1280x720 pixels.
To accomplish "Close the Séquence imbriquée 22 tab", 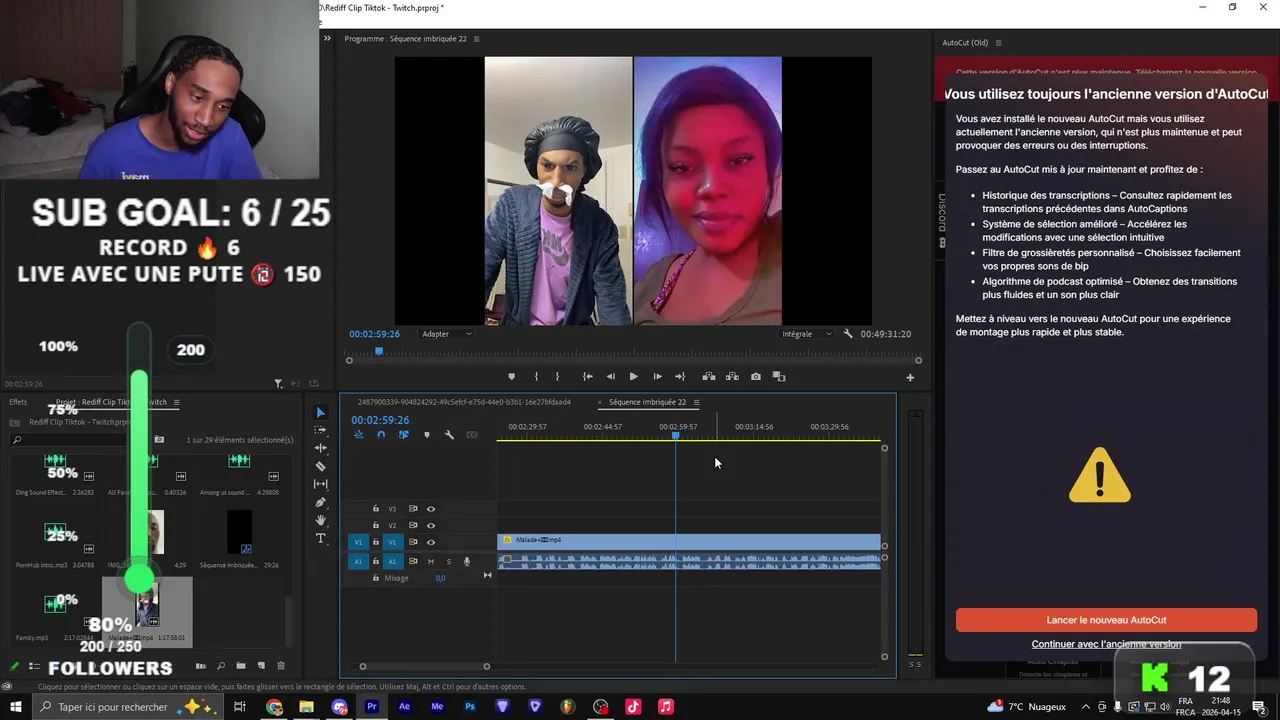I will (x=601, y=402).
